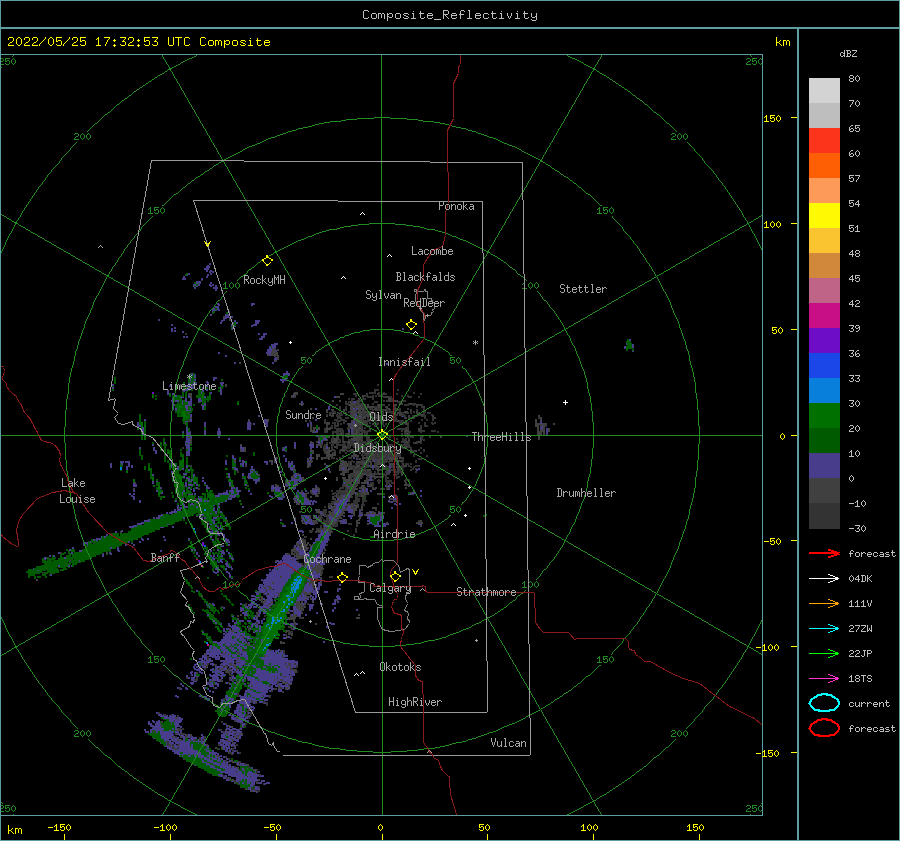Click the green echo blob east of Stettler
900x841 pixels.
click(x=629, y=345)
